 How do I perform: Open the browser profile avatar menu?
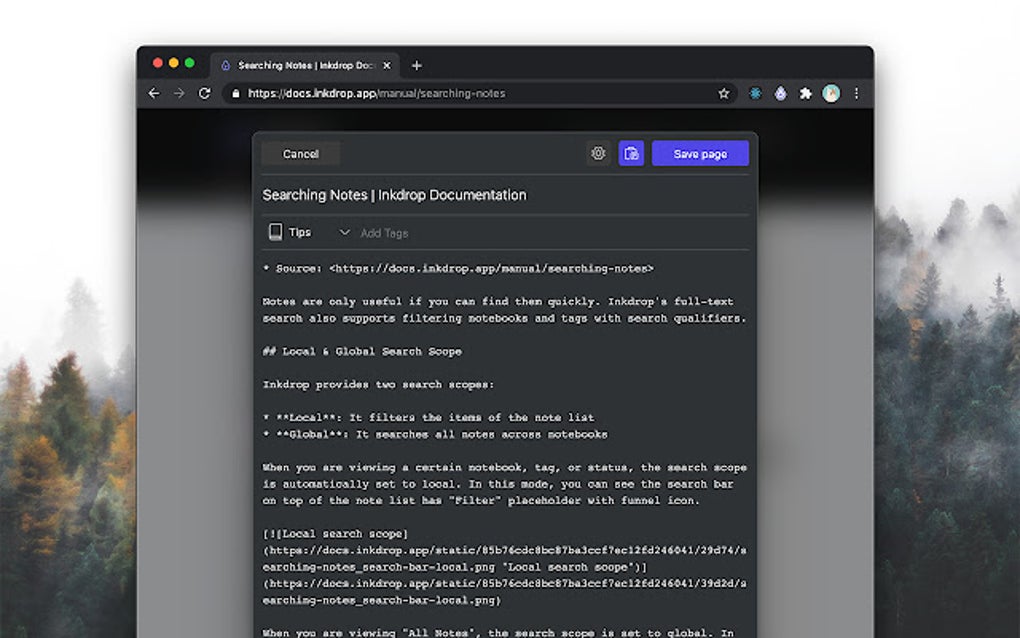click(832, 92)
